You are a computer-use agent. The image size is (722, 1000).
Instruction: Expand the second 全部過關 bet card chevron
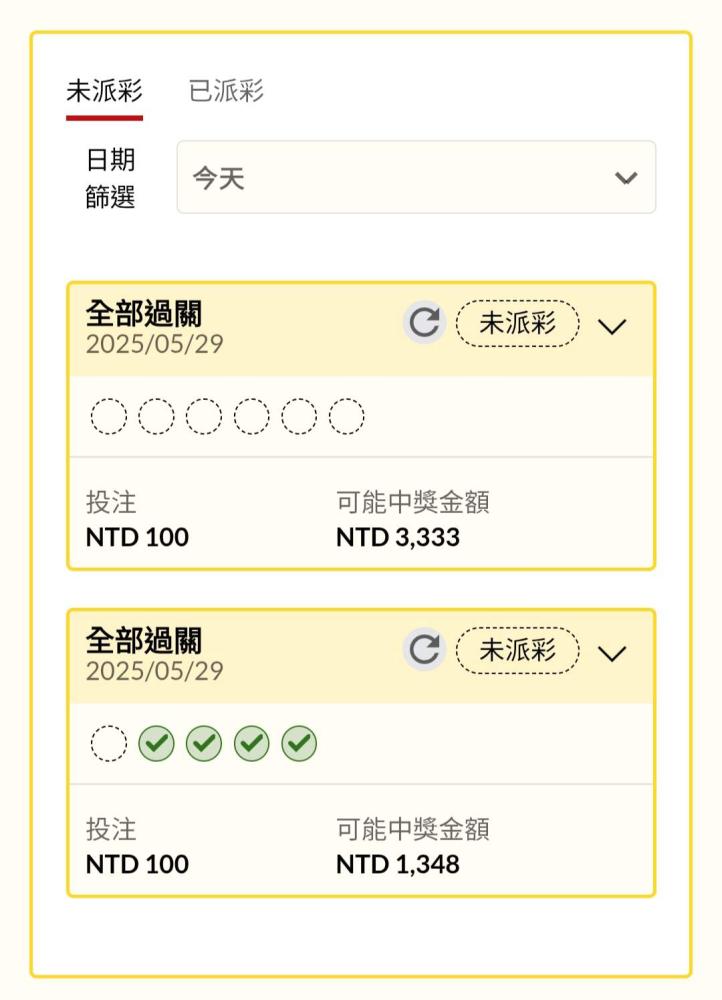(x=611, y=653)
